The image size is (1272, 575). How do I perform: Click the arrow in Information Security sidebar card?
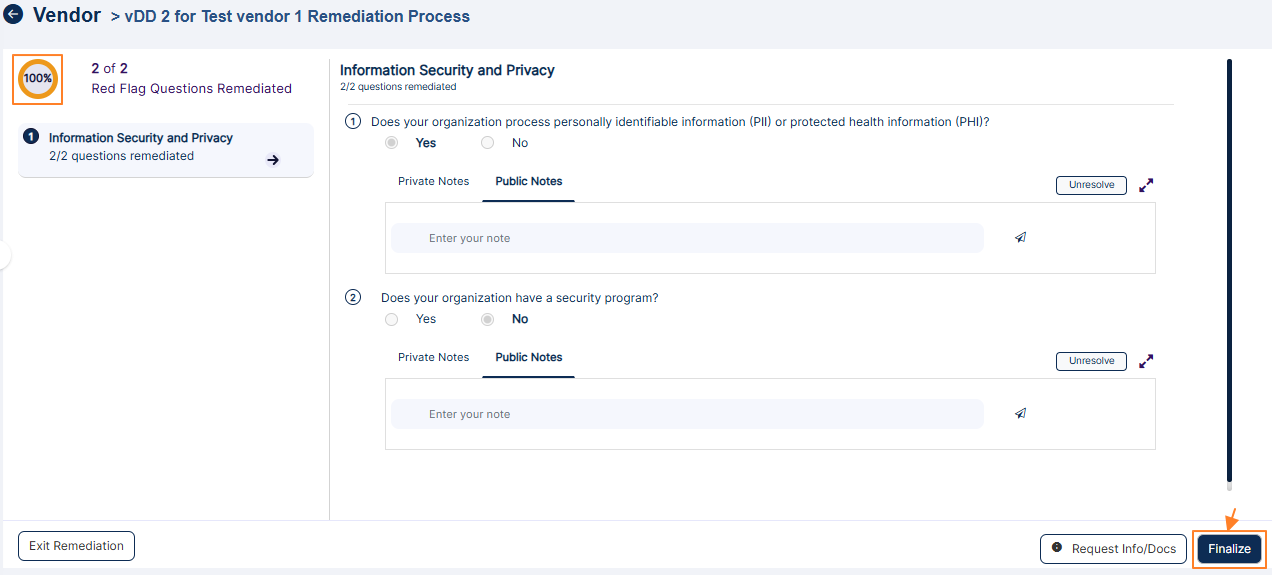(x=273, y=160)
